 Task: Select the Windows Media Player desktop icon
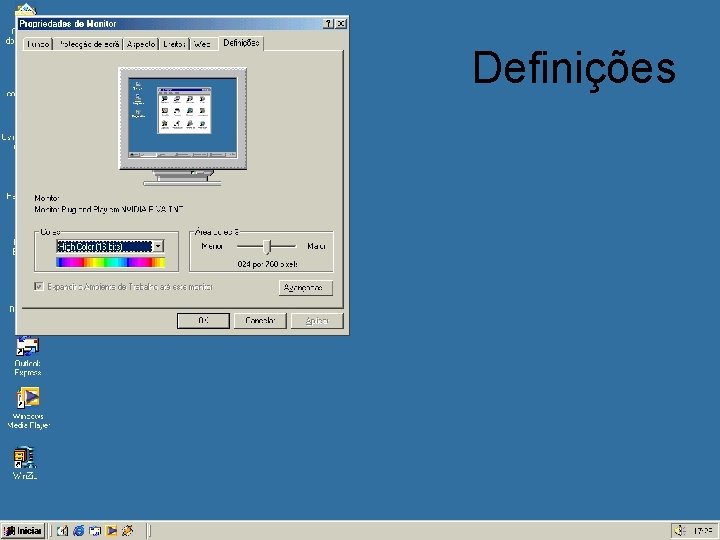28,408
